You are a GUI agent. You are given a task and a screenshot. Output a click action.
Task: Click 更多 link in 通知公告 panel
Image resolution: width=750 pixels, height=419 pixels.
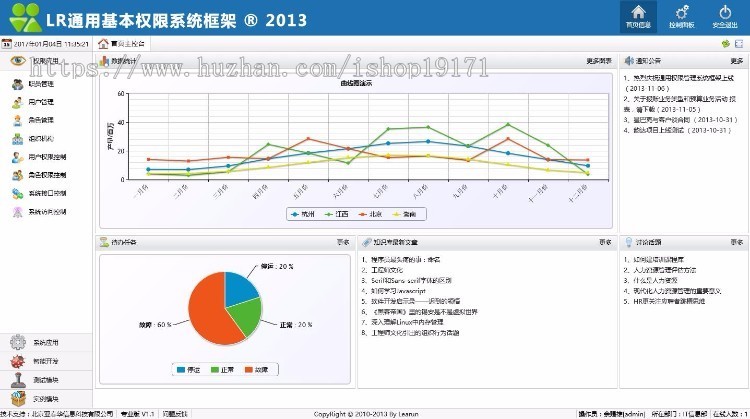pyautogui.click(x=737, y=61)
